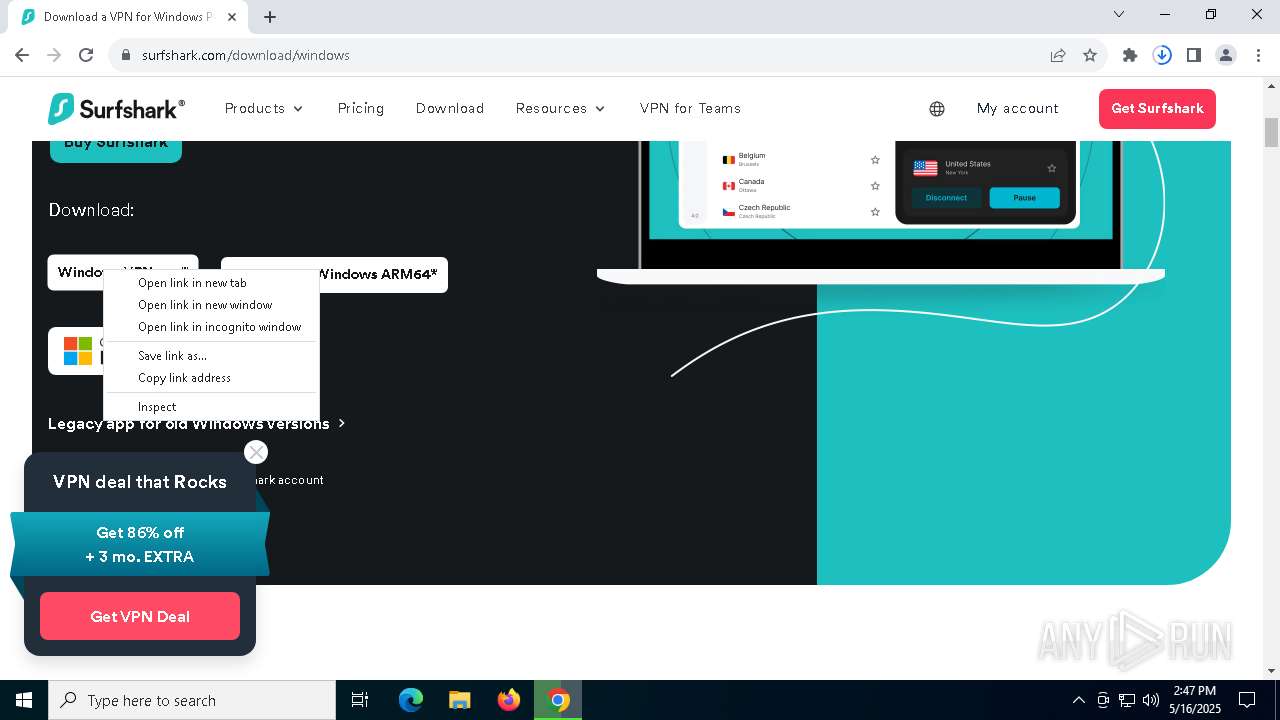This screenshot has height=720, width=1280.
Task: Launch Microsoft Edge from the taskbar
Action: pos(411,700)
